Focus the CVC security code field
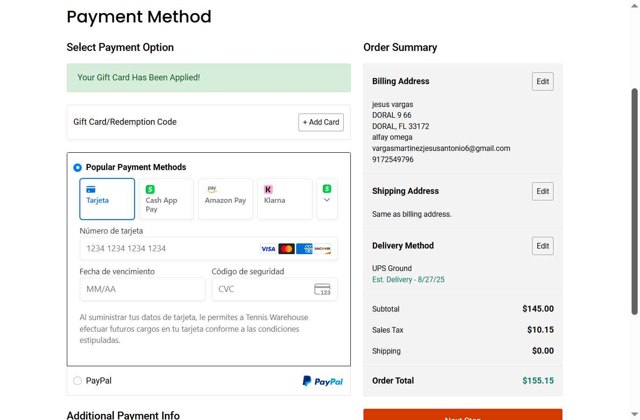This screenshot has height=420, width=640. (x=274, y=289)
